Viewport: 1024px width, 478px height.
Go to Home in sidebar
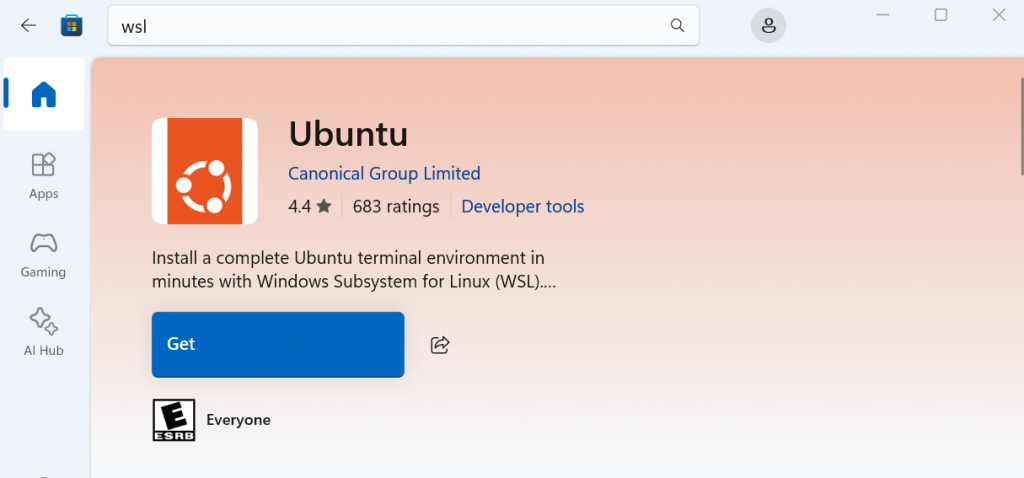click(x=44, y=95)
